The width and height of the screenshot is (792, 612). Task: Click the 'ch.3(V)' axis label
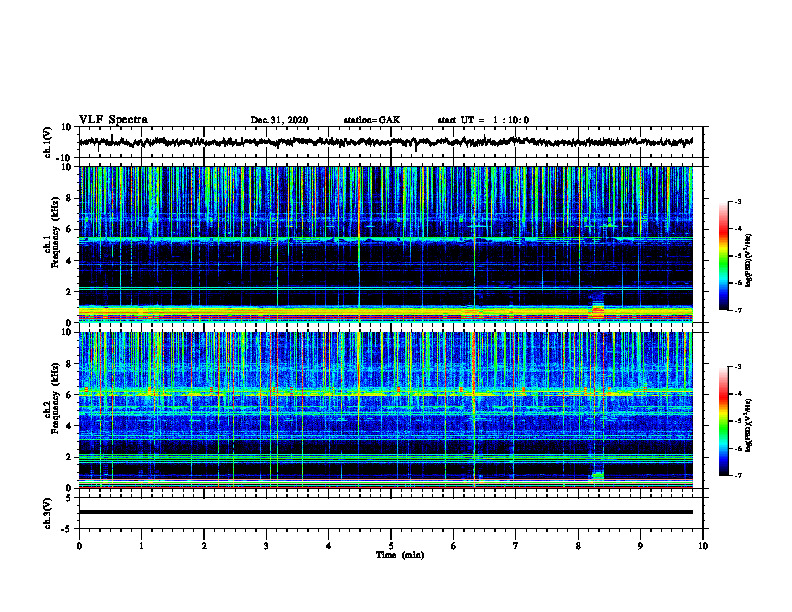(48, 513)
